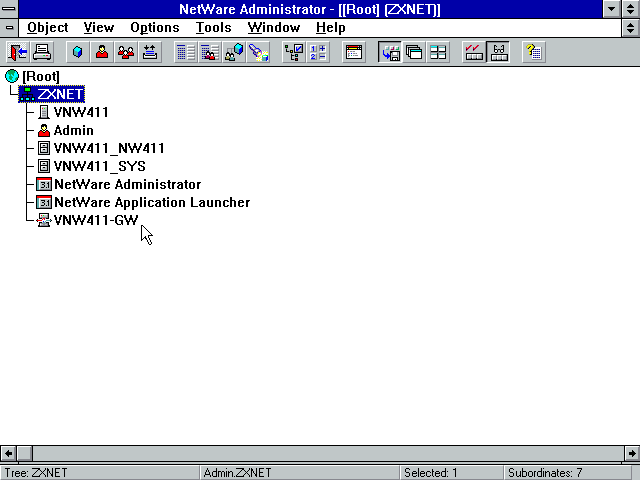Click the cascade windows toolbar icon
The image size is (640, 480).
[x=414, y=52]
